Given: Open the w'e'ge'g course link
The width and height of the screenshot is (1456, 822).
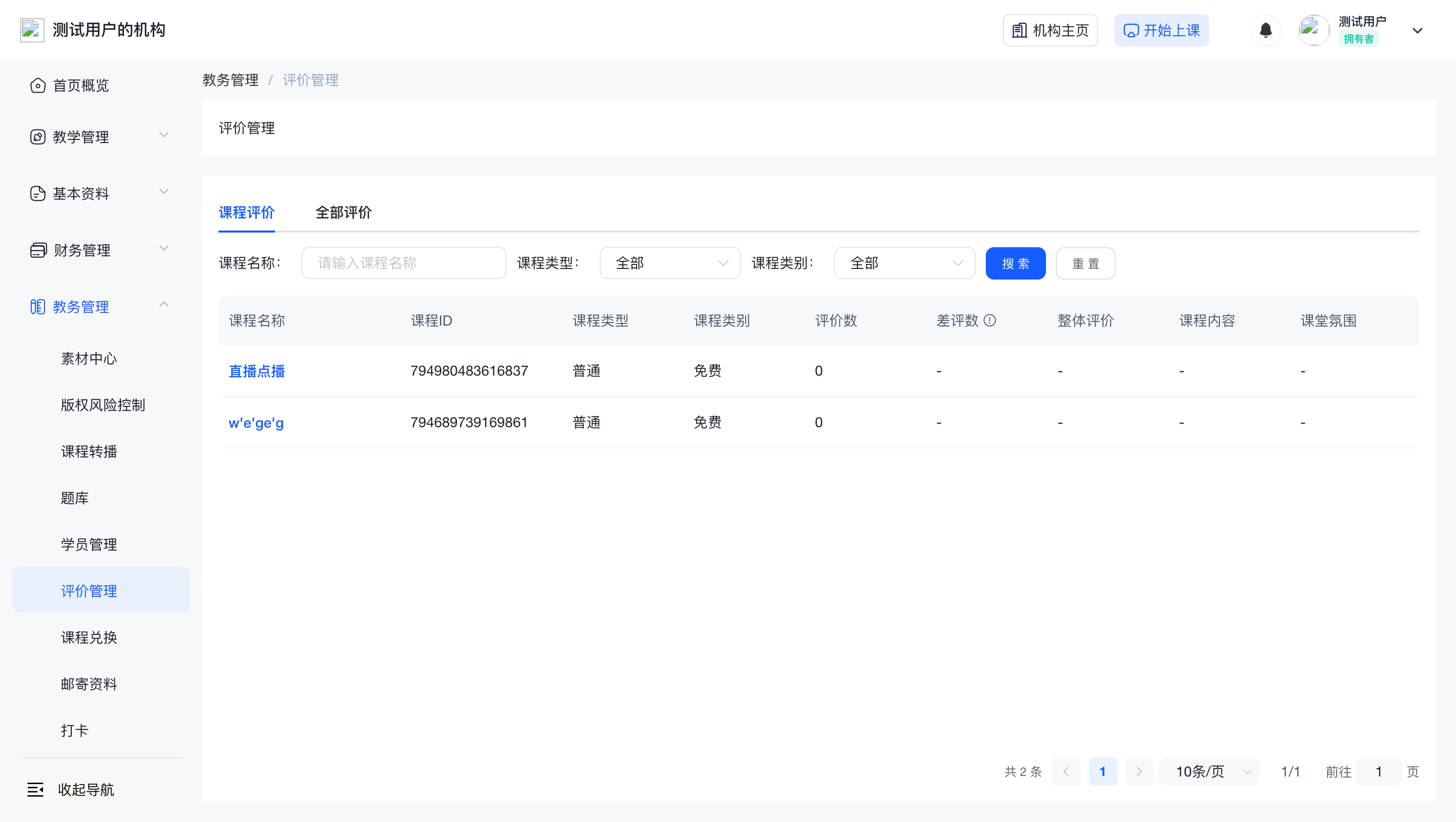Looking at the screenshot, I should click(256, 423).
